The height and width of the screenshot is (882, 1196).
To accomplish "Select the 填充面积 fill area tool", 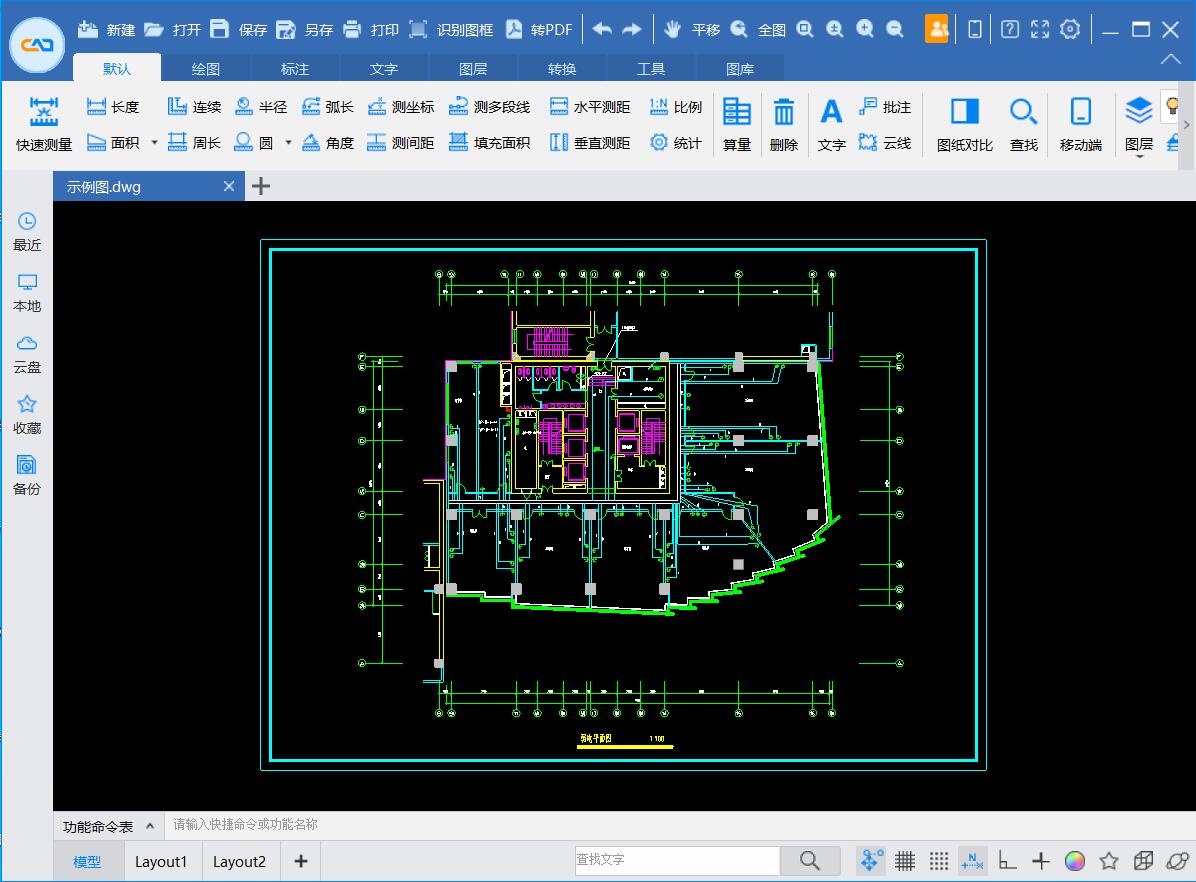I will (489, 143).
